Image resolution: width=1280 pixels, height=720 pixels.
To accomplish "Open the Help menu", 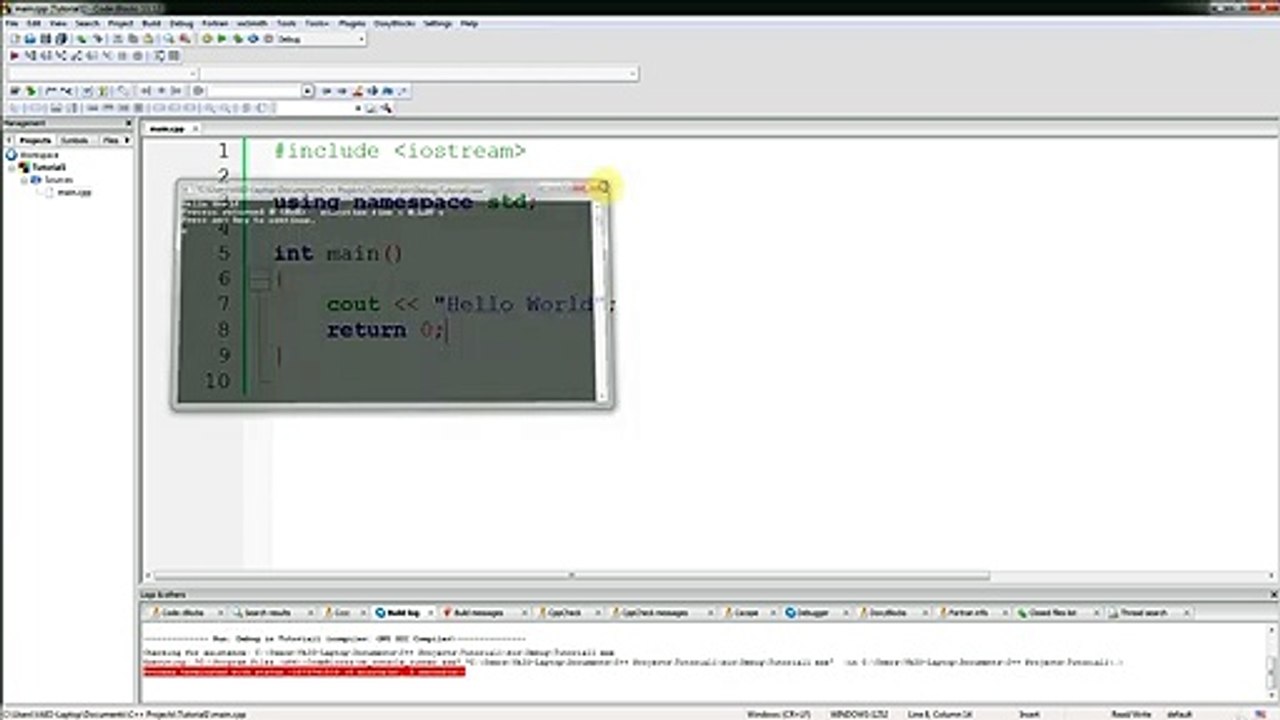I will 469,23.
